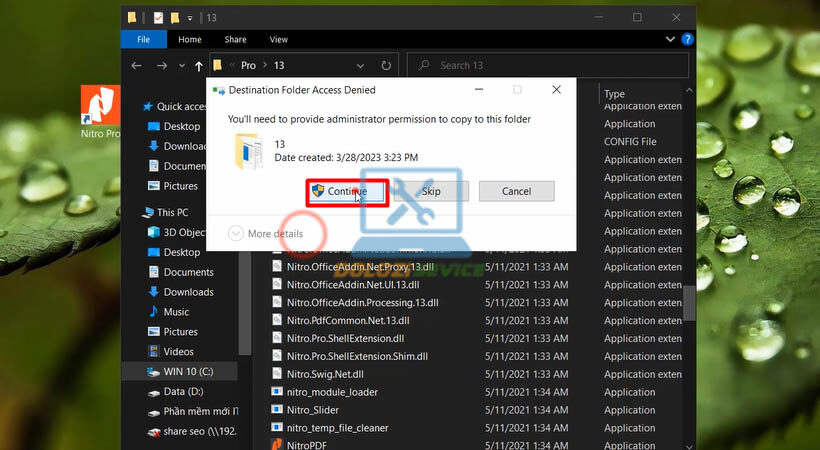Click Nitro_Slider file icon

click(277, 410)
